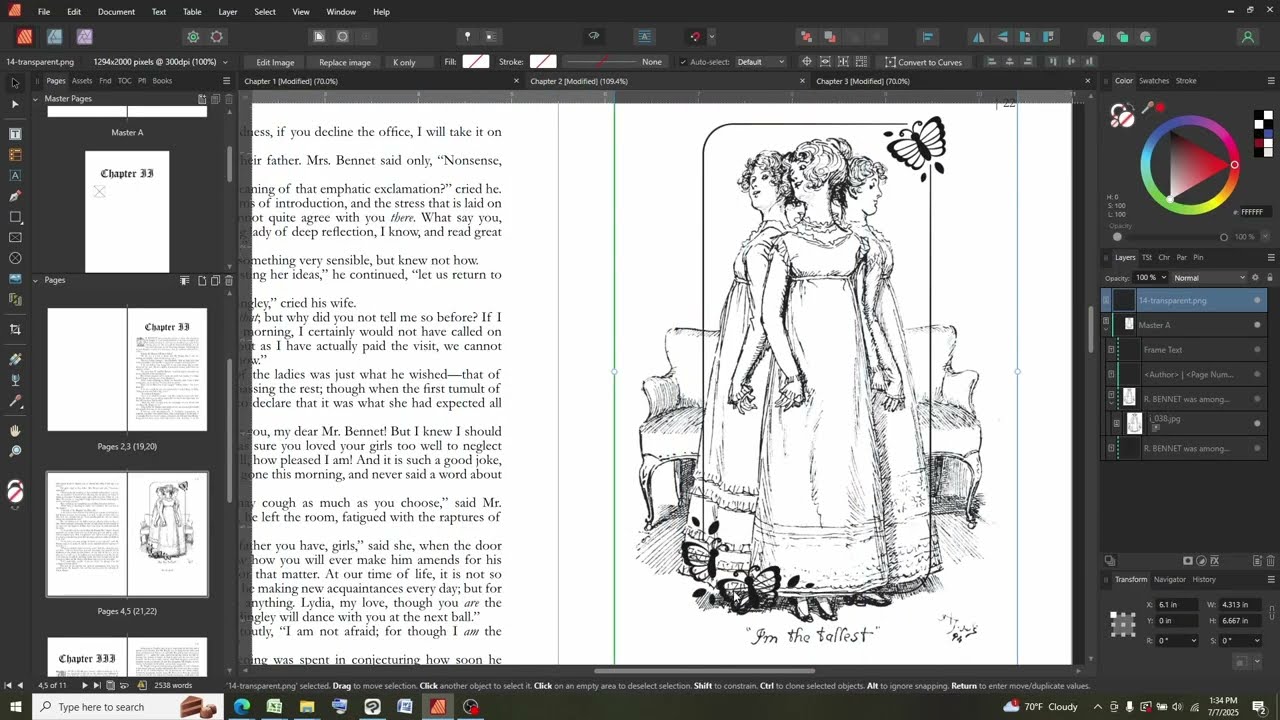Select the Fill tool
Viewport: 1280px width, 720px height.
click(x=15, y=359)
